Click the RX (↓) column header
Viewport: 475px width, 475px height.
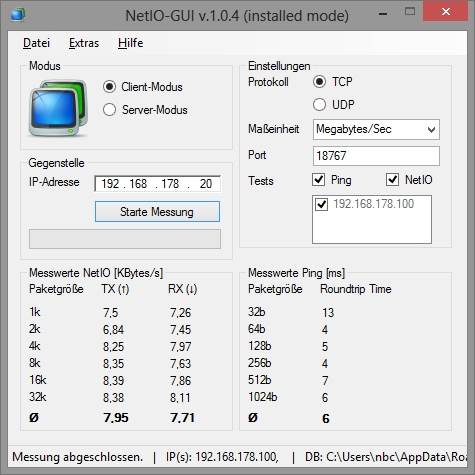tap(183, 289)
